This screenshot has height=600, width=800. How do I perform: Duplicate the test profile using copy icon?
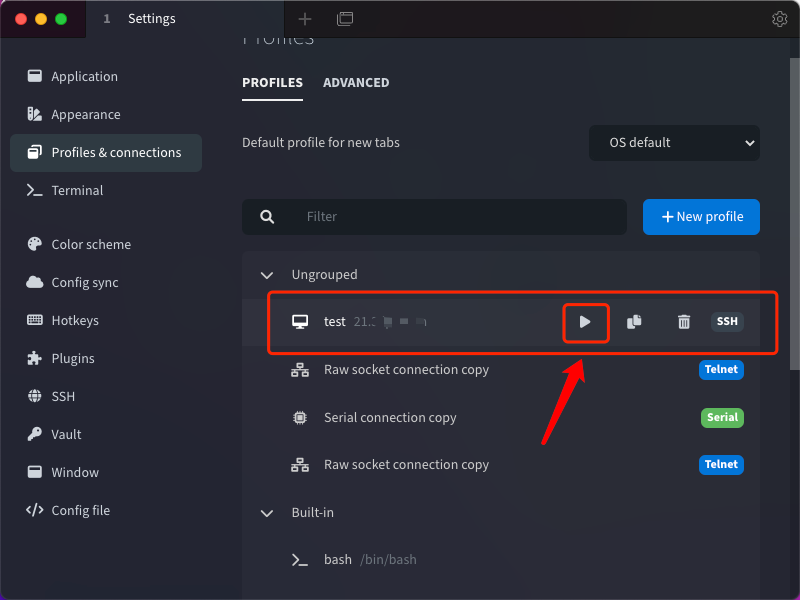click(634, 322)
